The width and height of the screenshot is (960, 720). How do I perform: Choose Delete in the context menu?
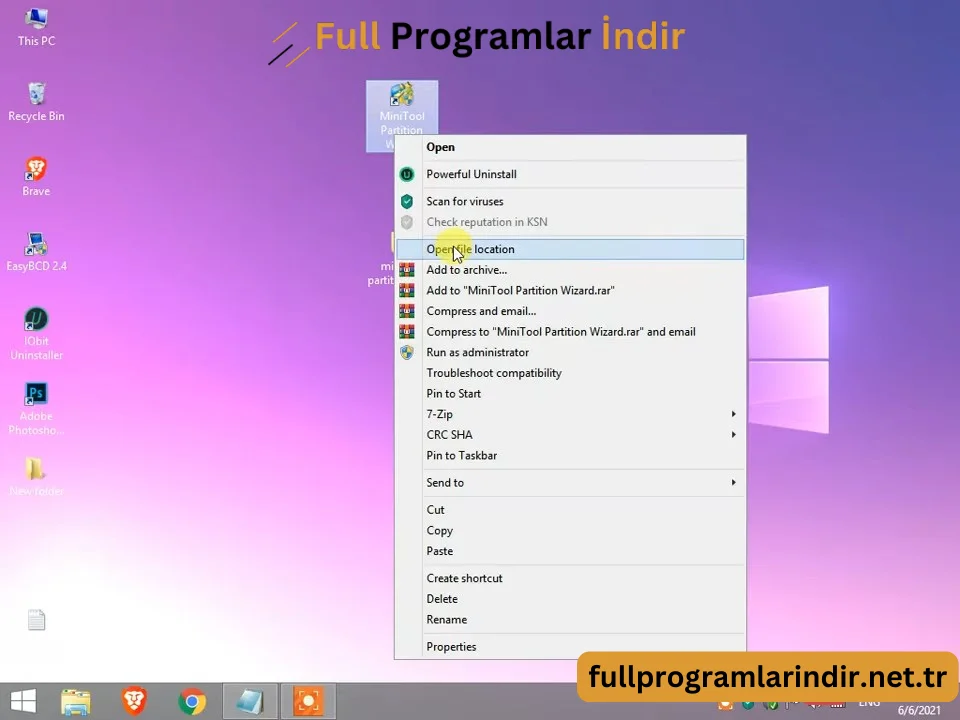[570, 599]
